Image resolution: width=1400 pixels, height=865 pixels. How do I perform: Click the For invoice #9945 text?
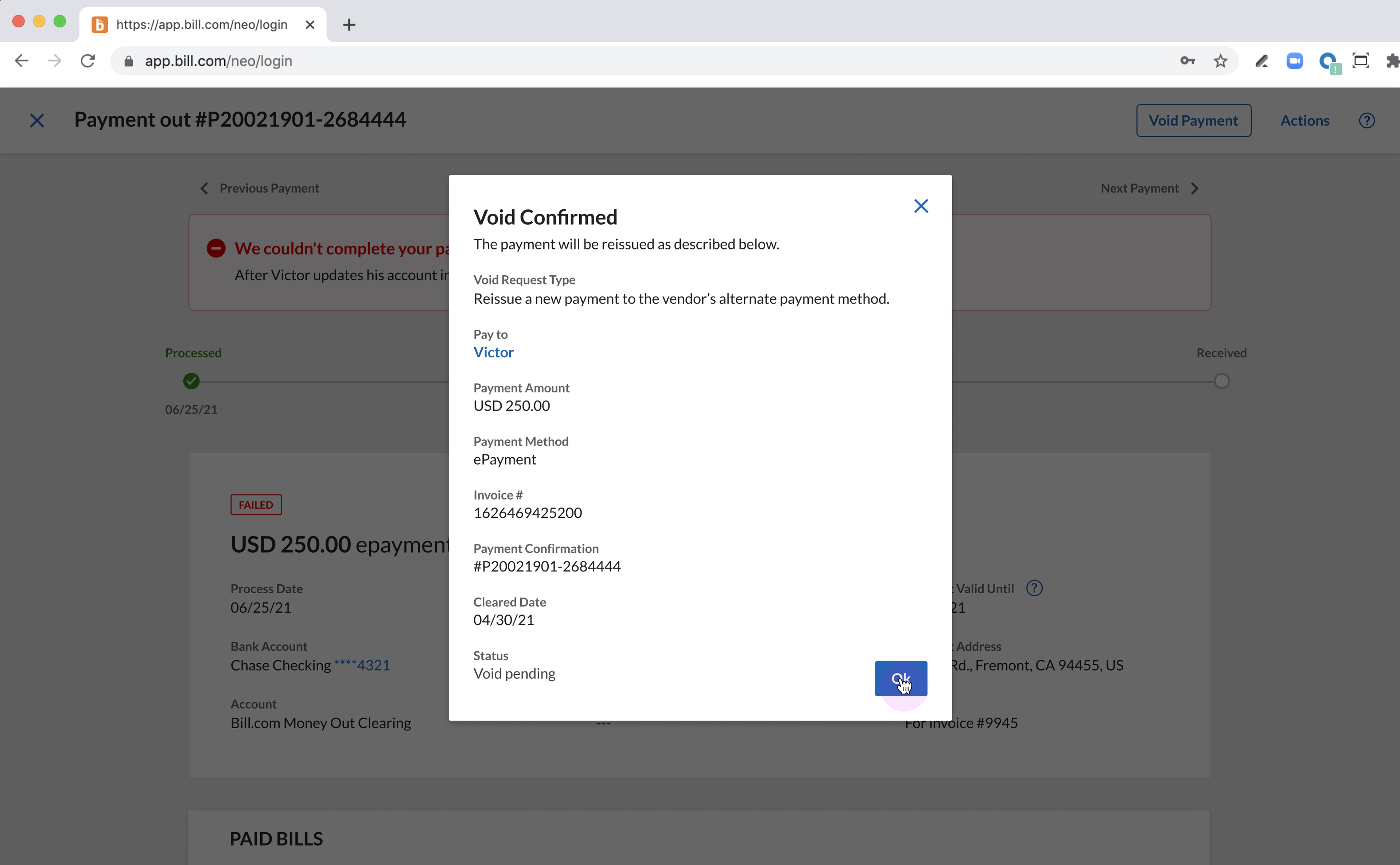(x=961, y=723)
